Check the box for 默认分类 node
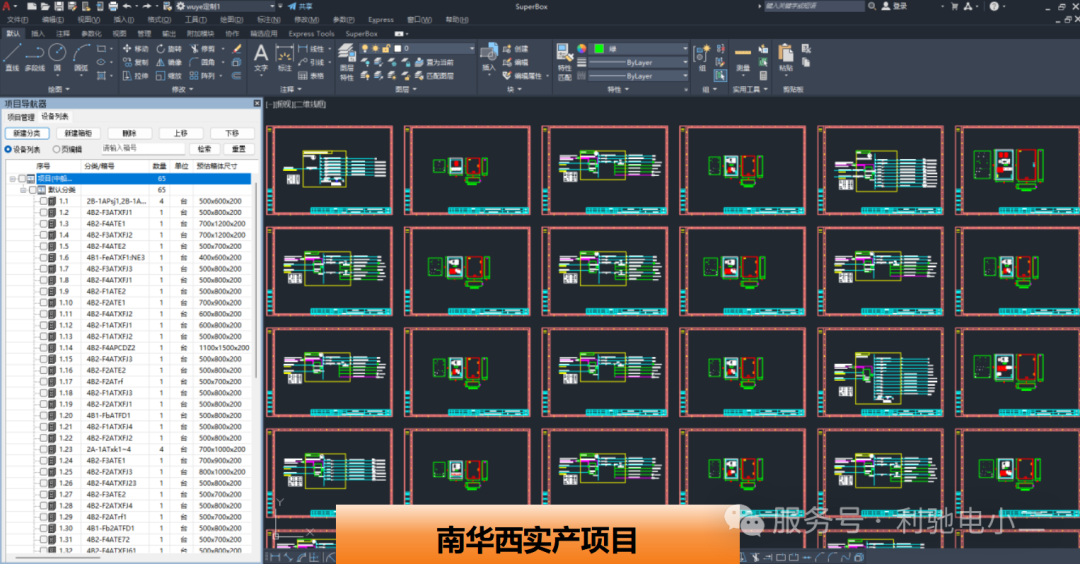Image resolution: width=1080 pixels, height=564 pixels. tap(32, 189)
